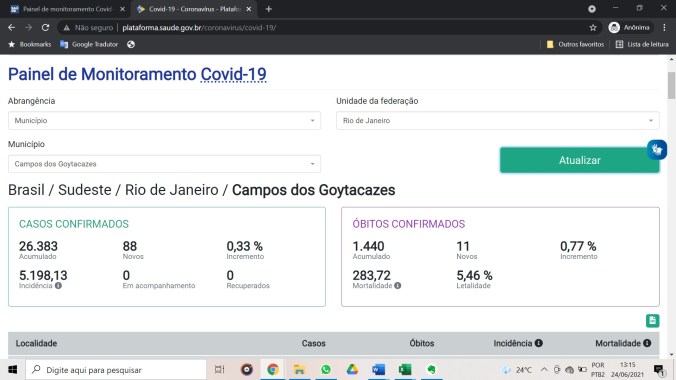Open the notification center icon

659,370
